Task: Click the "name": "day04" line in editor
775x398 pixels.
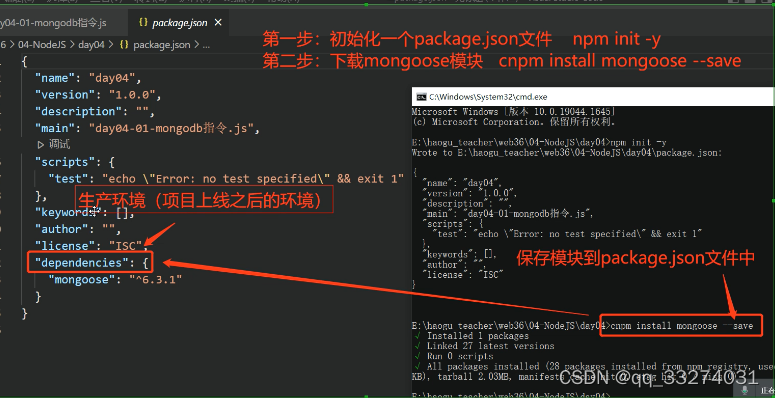Action: pyautogui.click(x=88, y=78)
